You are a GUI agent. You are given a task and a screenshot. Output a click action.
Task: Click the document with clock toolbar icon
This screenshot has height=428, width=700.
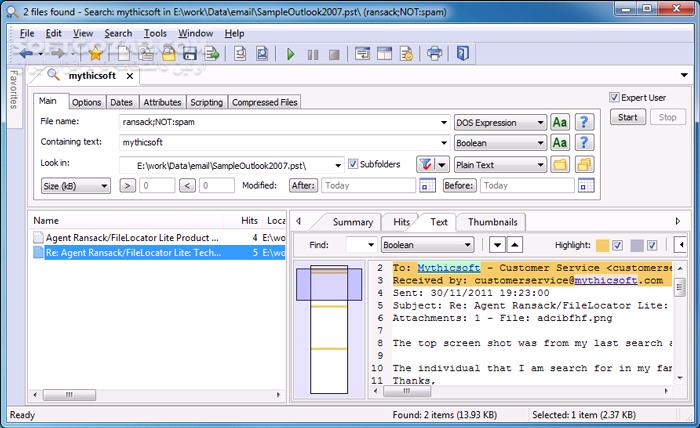406,54
